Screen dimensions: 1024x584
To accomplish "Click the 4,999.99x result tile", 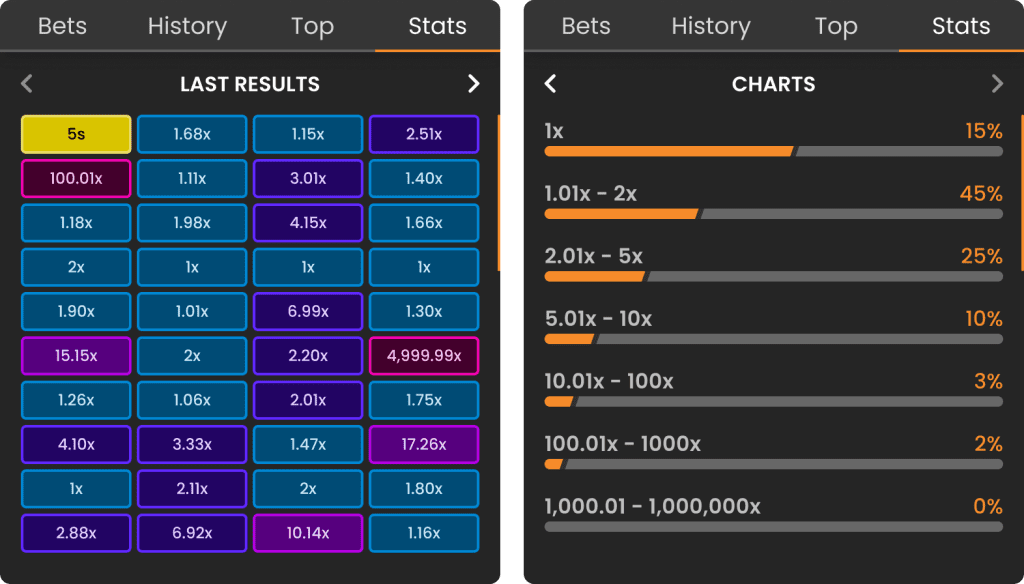I will [x=424, y=356].
